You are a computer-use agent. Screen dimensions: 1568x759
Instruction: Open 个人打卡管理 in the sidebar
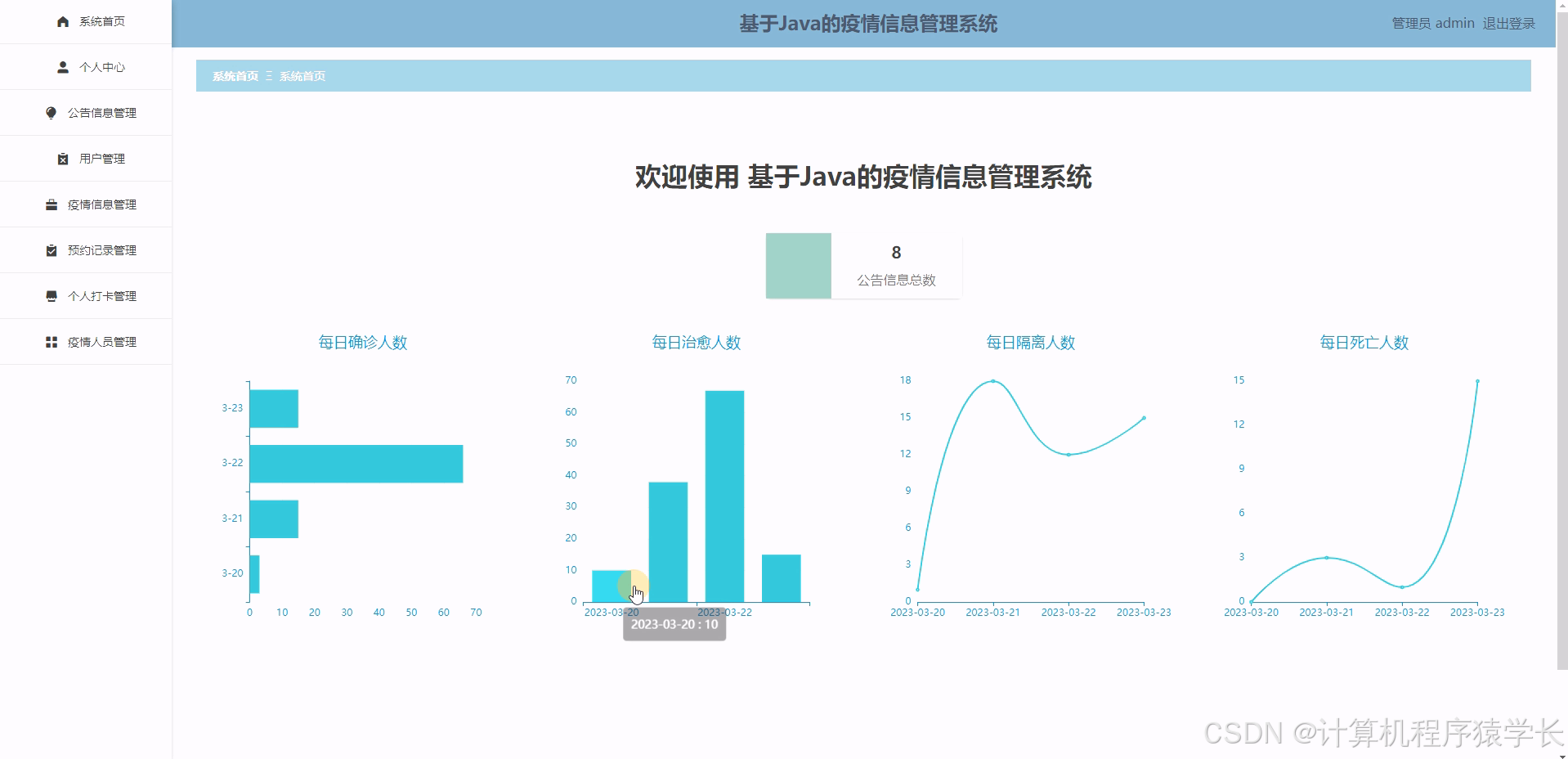86,296
